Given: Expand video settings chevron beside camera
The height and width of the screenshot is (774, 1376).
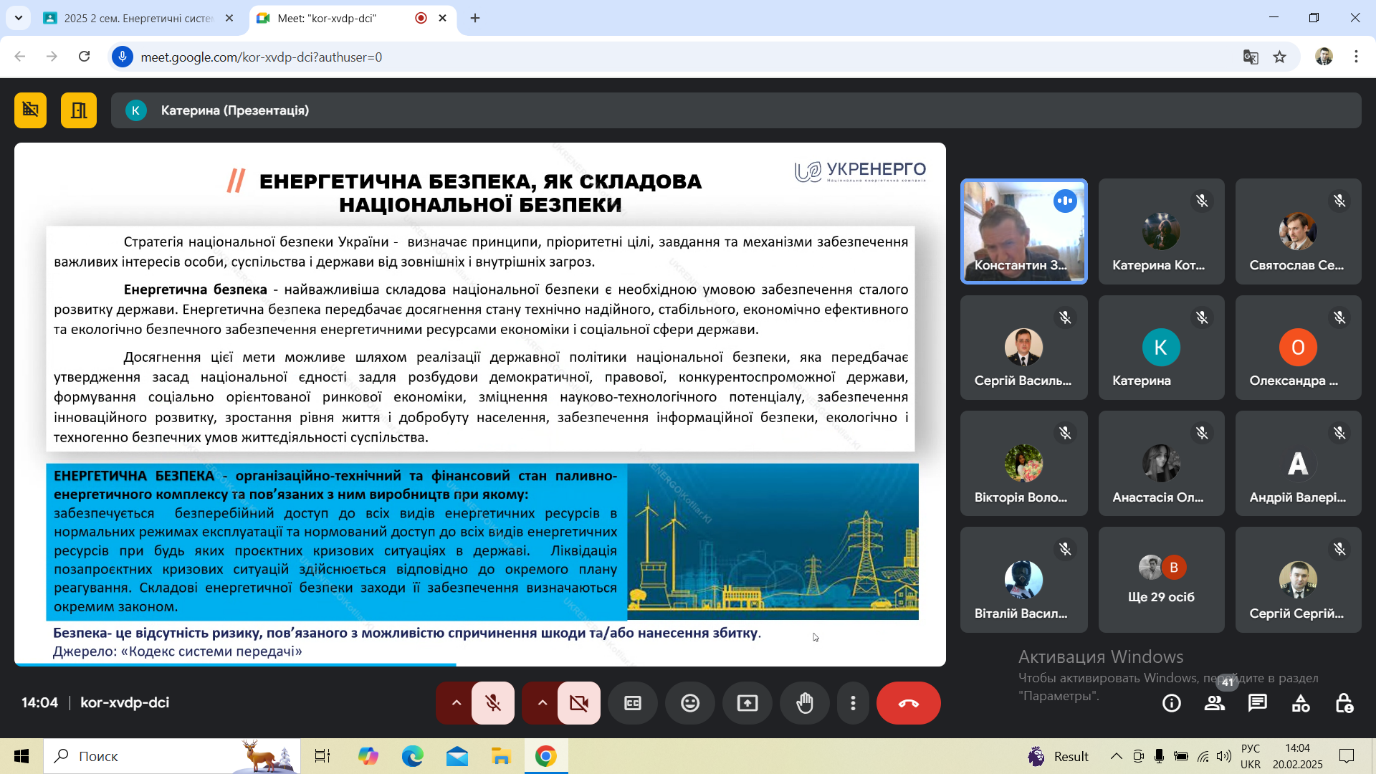Looking at the screenshot, I should tap(542, 703).
